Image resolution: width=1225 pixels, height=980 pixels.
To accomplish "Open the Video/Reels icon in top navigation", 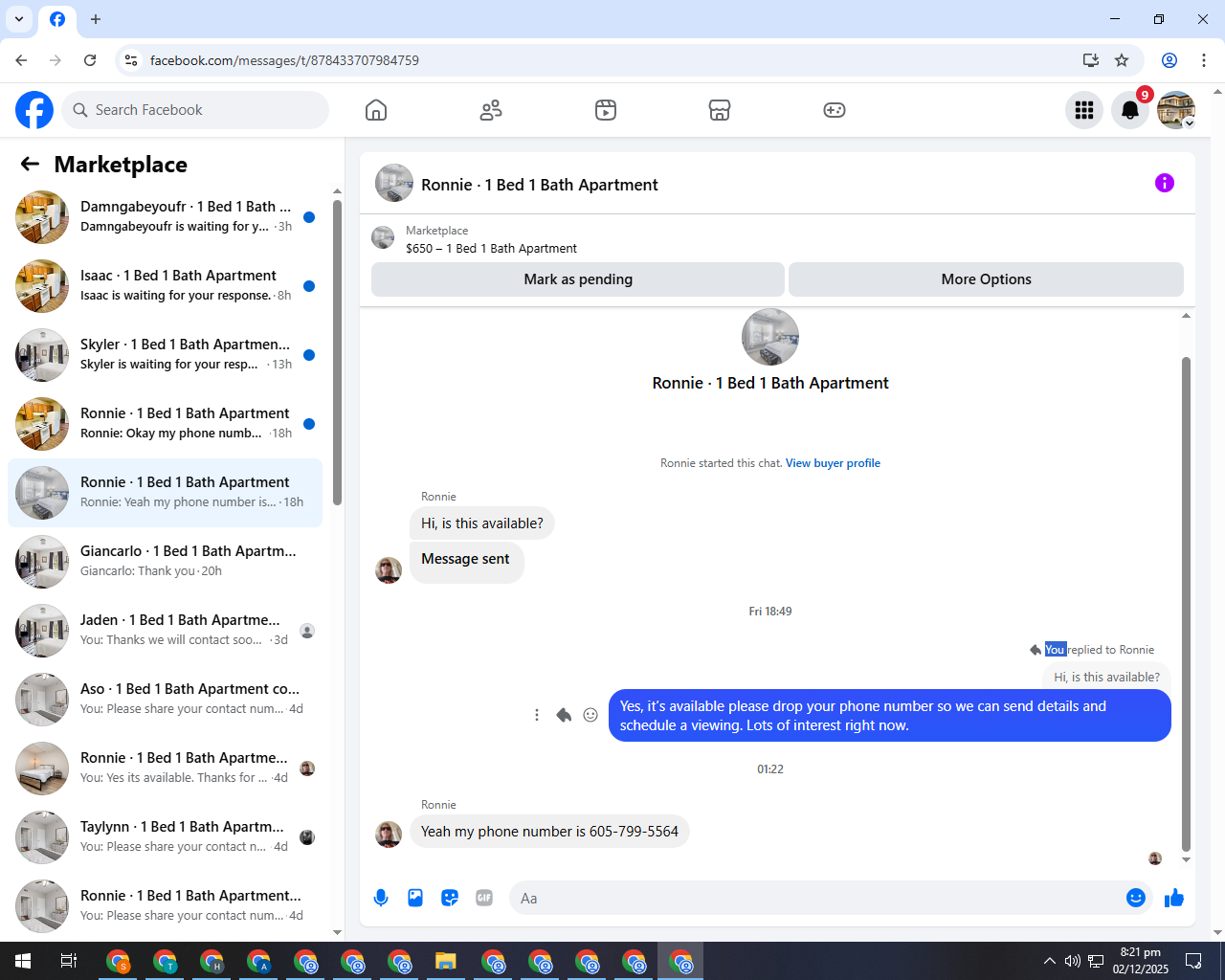I will (x=606, y=110).
